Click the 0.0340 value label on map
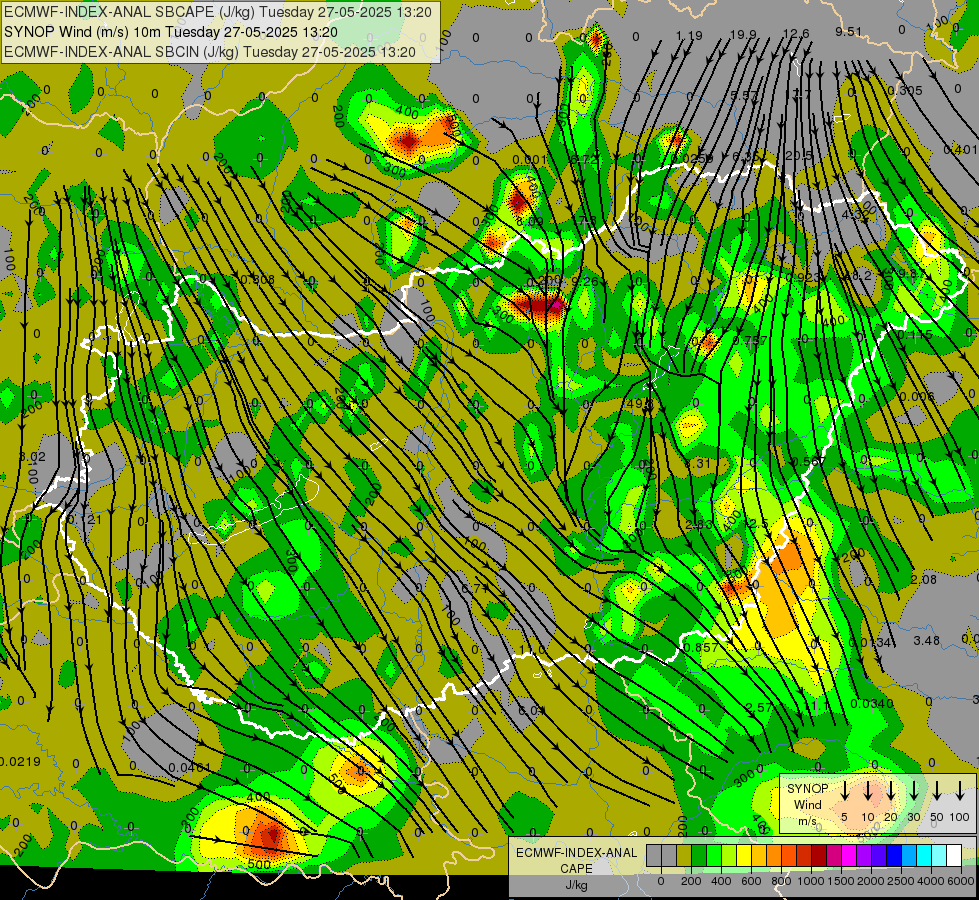 (872, 703)
